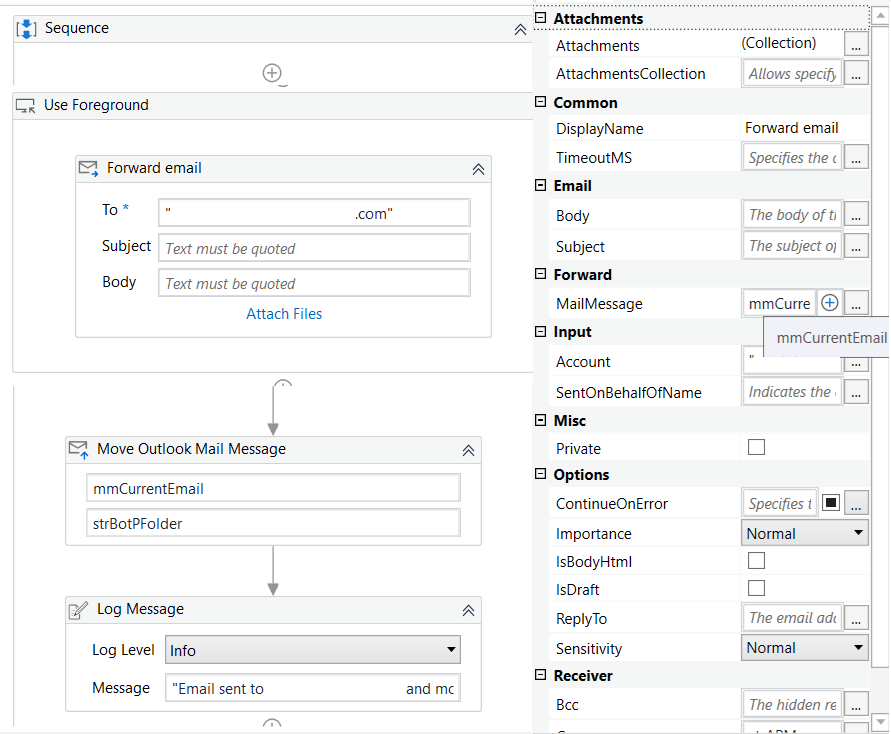The width and height of the screenshot is (891, 734).
Task: Open ellipsis editor for AttachmentsCollection
Action: tap(856, 73)
